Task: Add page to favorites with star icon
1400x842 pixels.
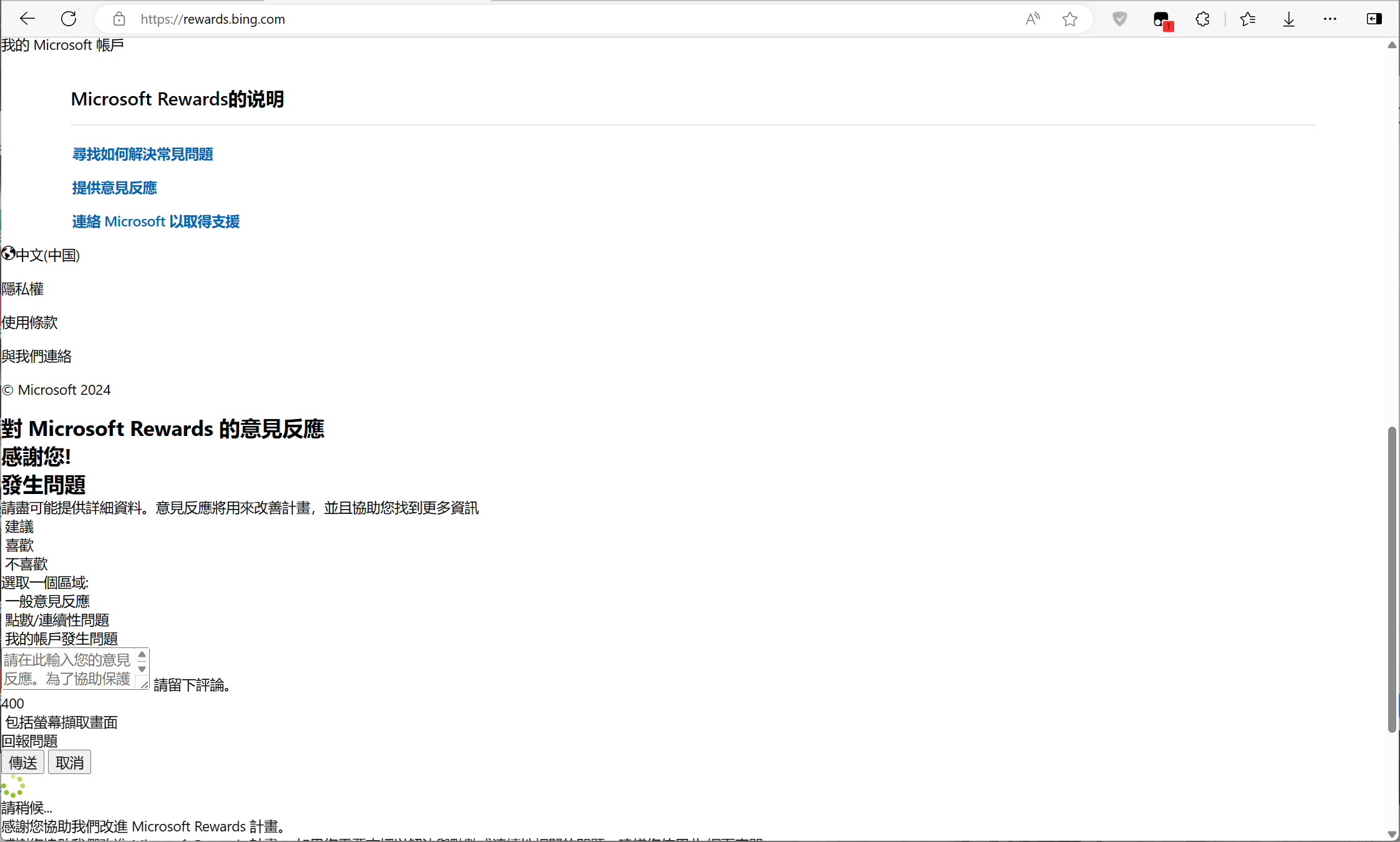Action: point(1070,19)
